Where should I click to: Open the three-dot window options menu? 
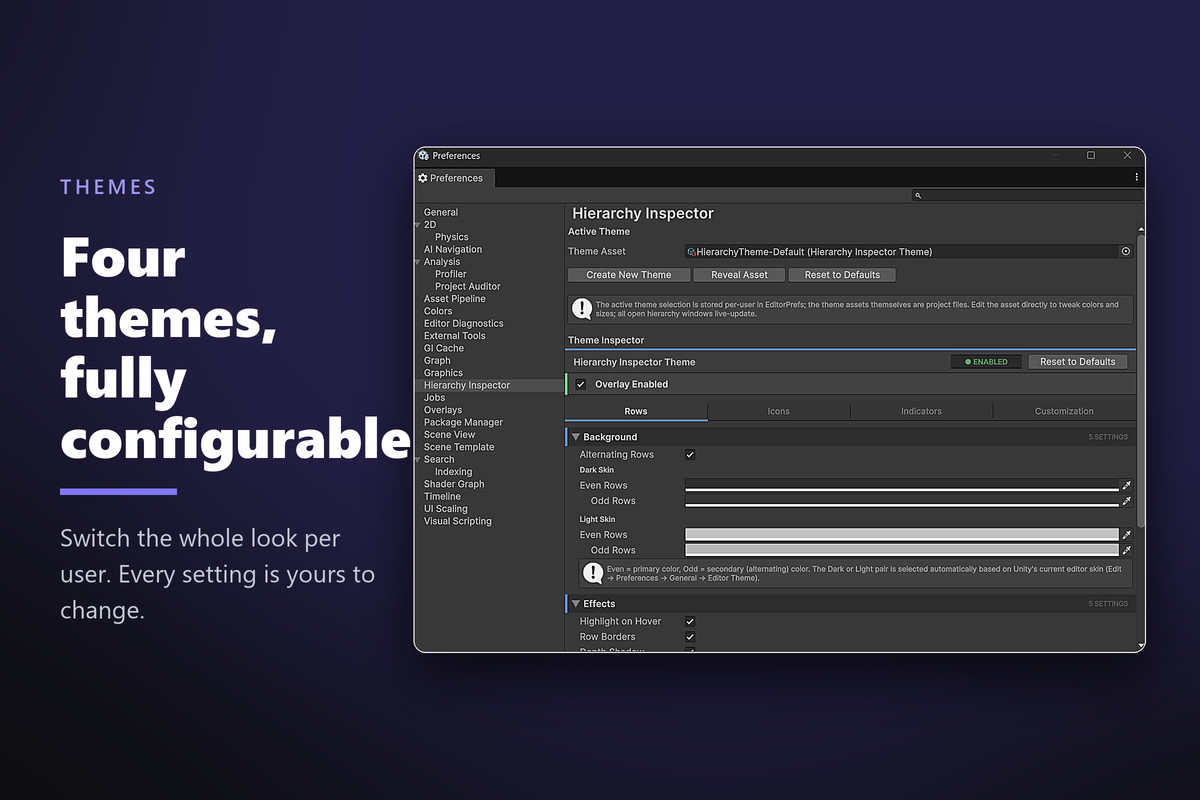pyautogui.click(x=1137, y=177)
